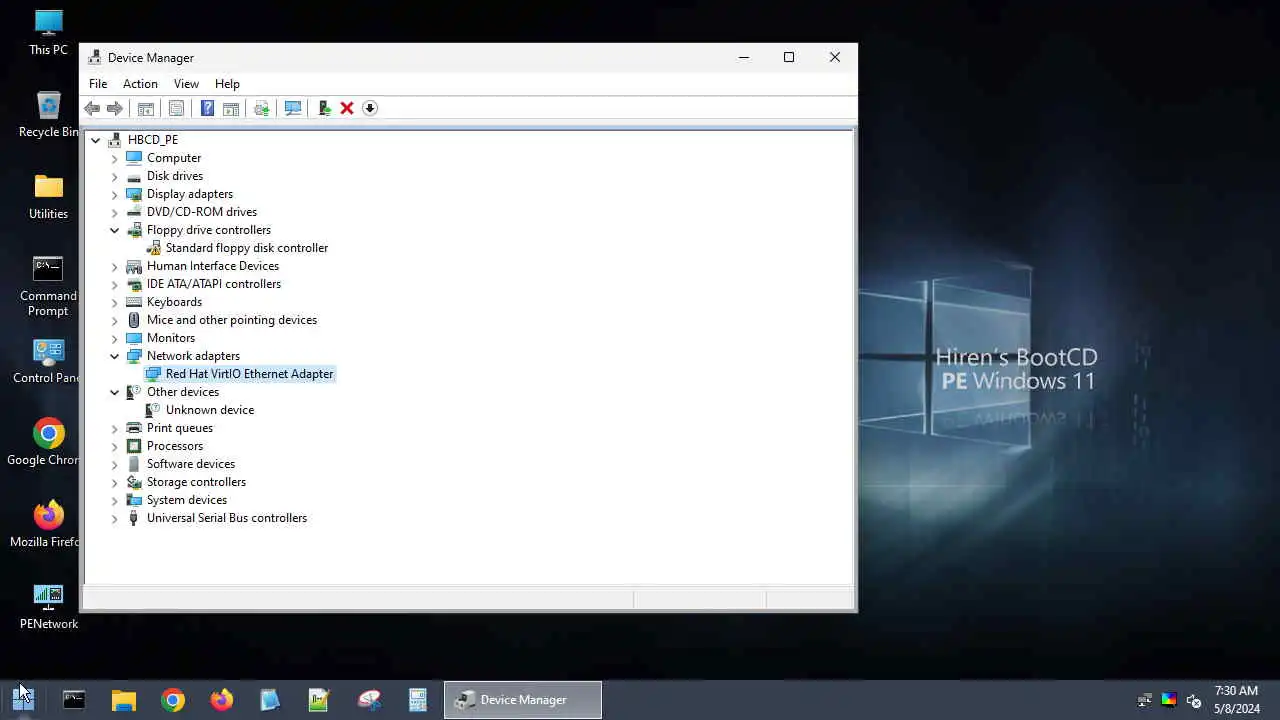Screen dimensions: 1280x720
Task: Select Utilities folder on desktop
Action: click(x=48, y=196)
